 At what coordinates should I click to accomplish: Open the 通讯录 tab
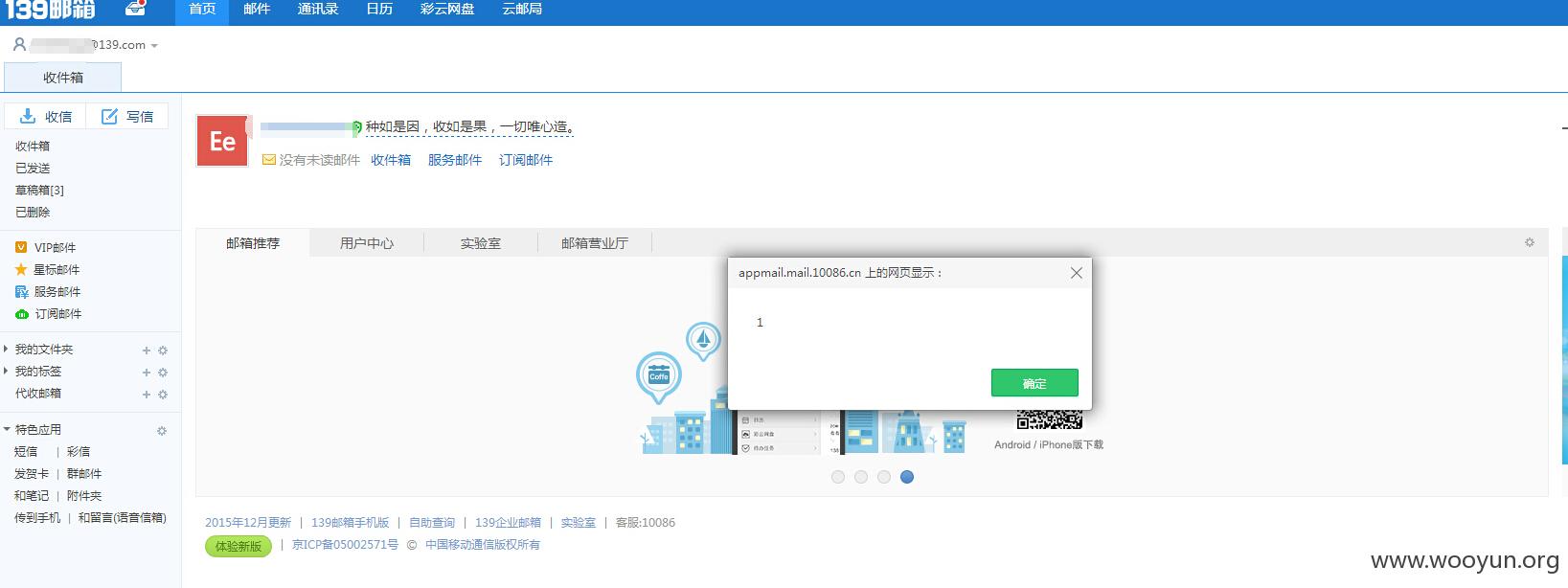(318, 9)
